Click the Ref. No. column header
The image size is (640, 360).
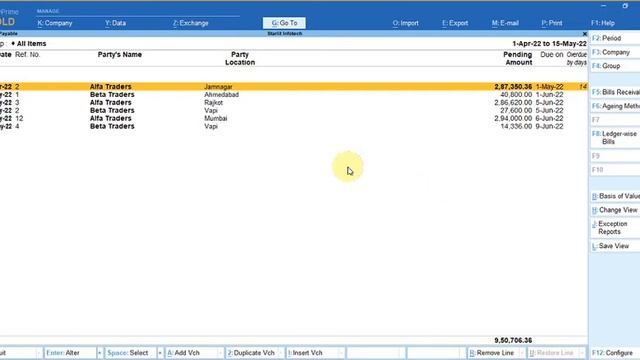pos(27,55)
